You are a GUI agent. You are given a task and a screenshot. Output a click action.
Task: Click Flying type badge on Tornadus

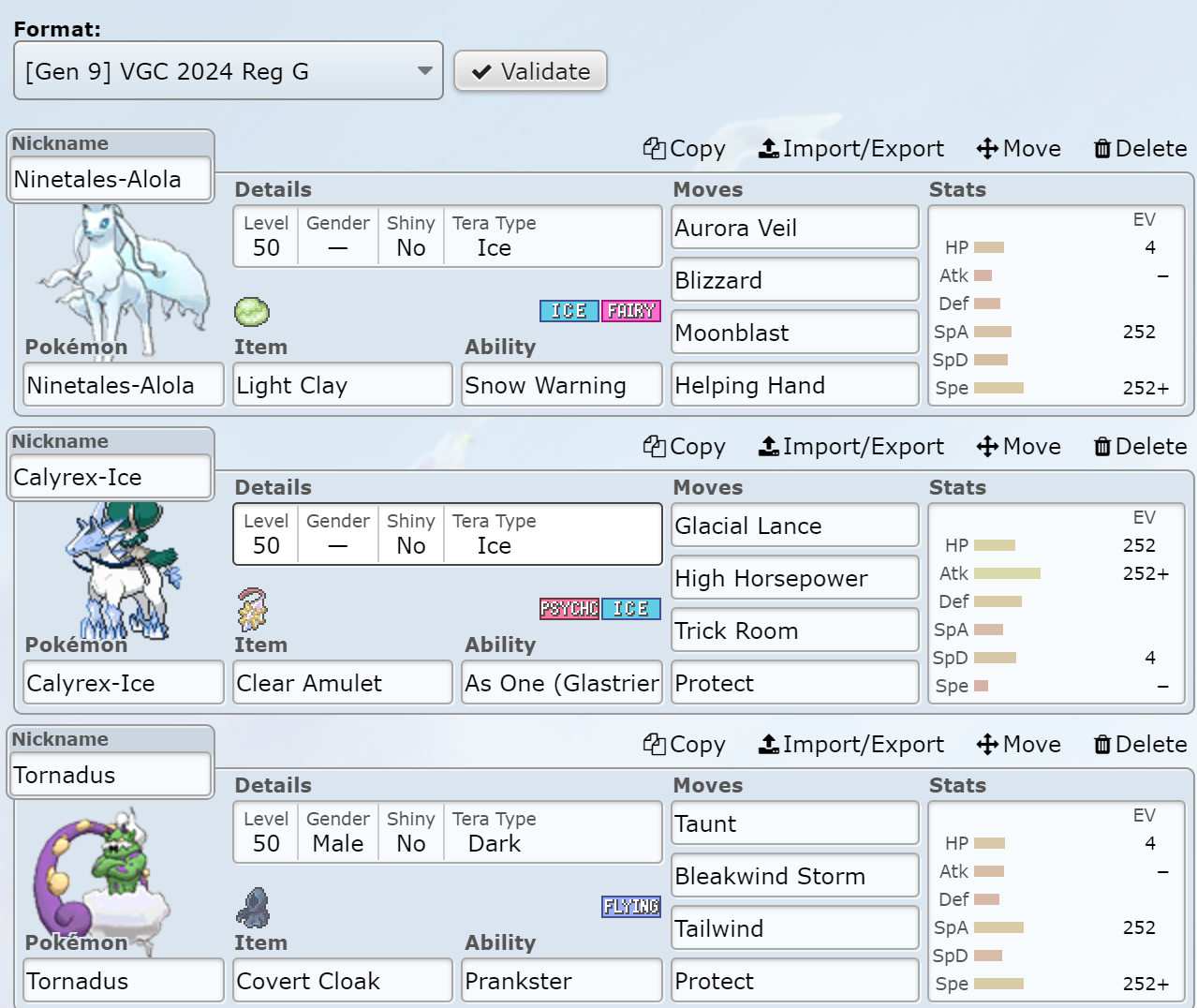coord(631,907)
